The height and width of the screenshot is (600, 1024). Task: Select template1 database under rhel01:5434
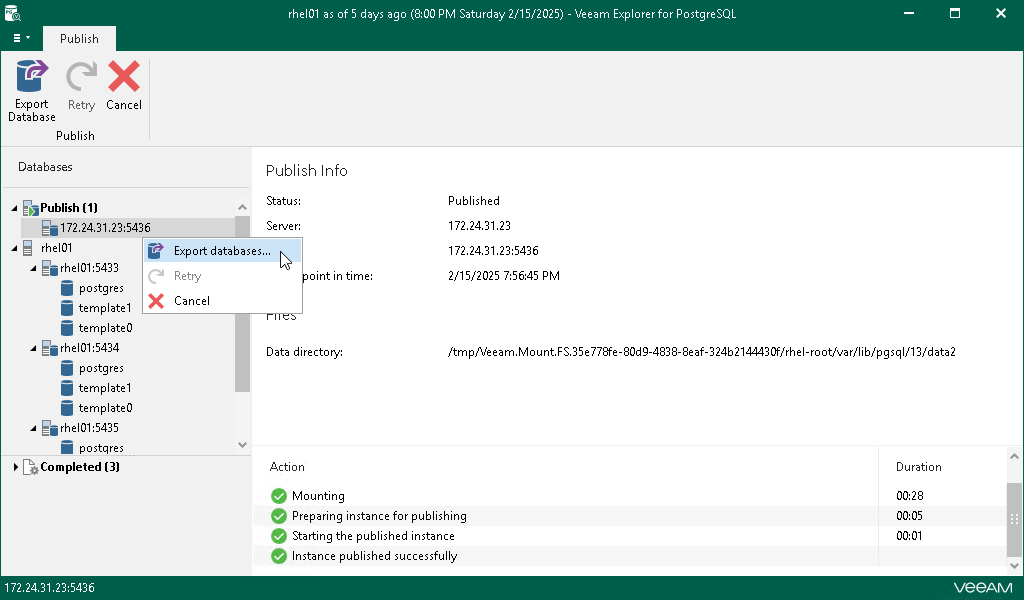pos(68,388)
